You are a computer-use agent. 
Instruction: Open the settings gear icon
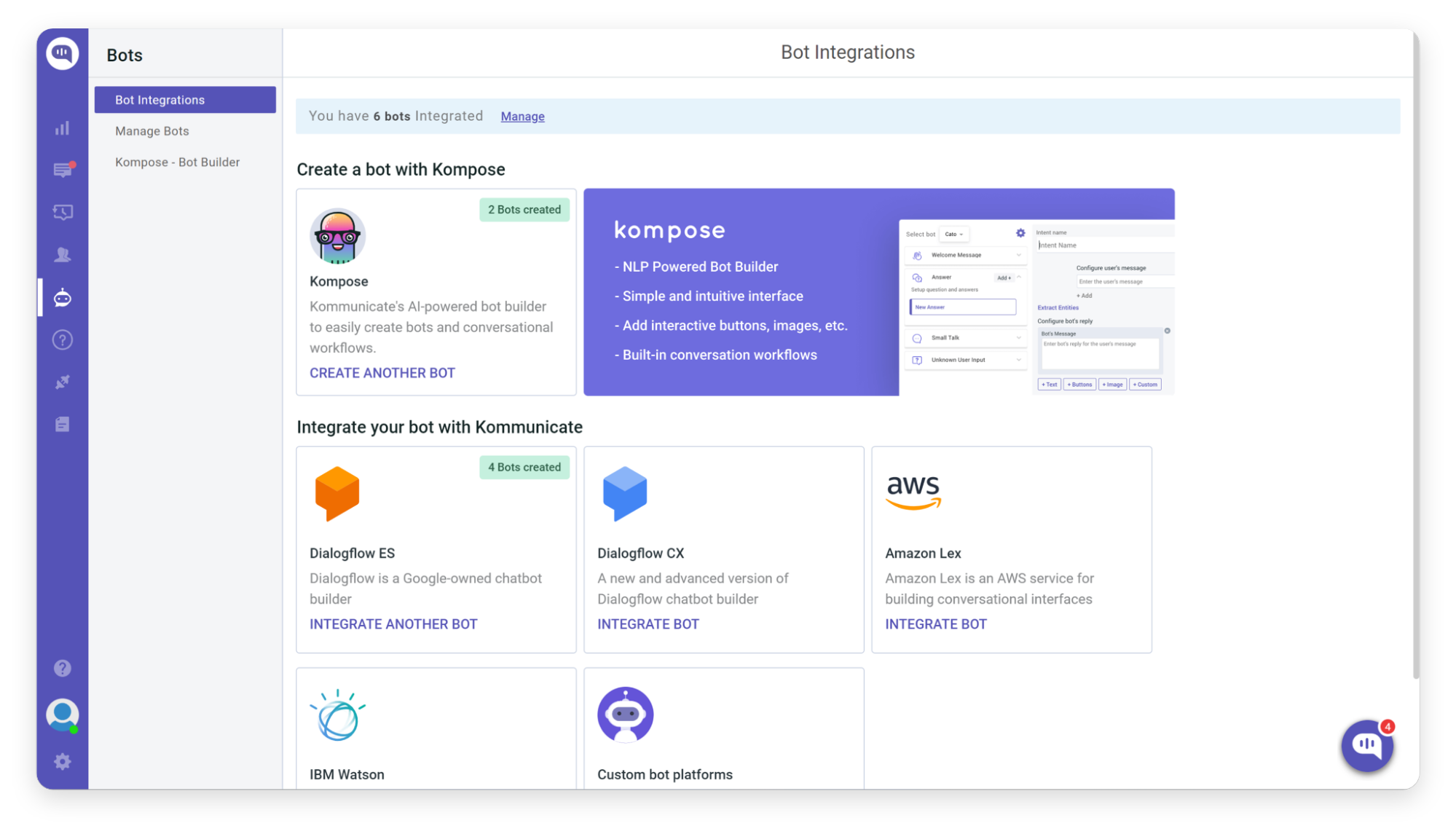coord(63,762)
